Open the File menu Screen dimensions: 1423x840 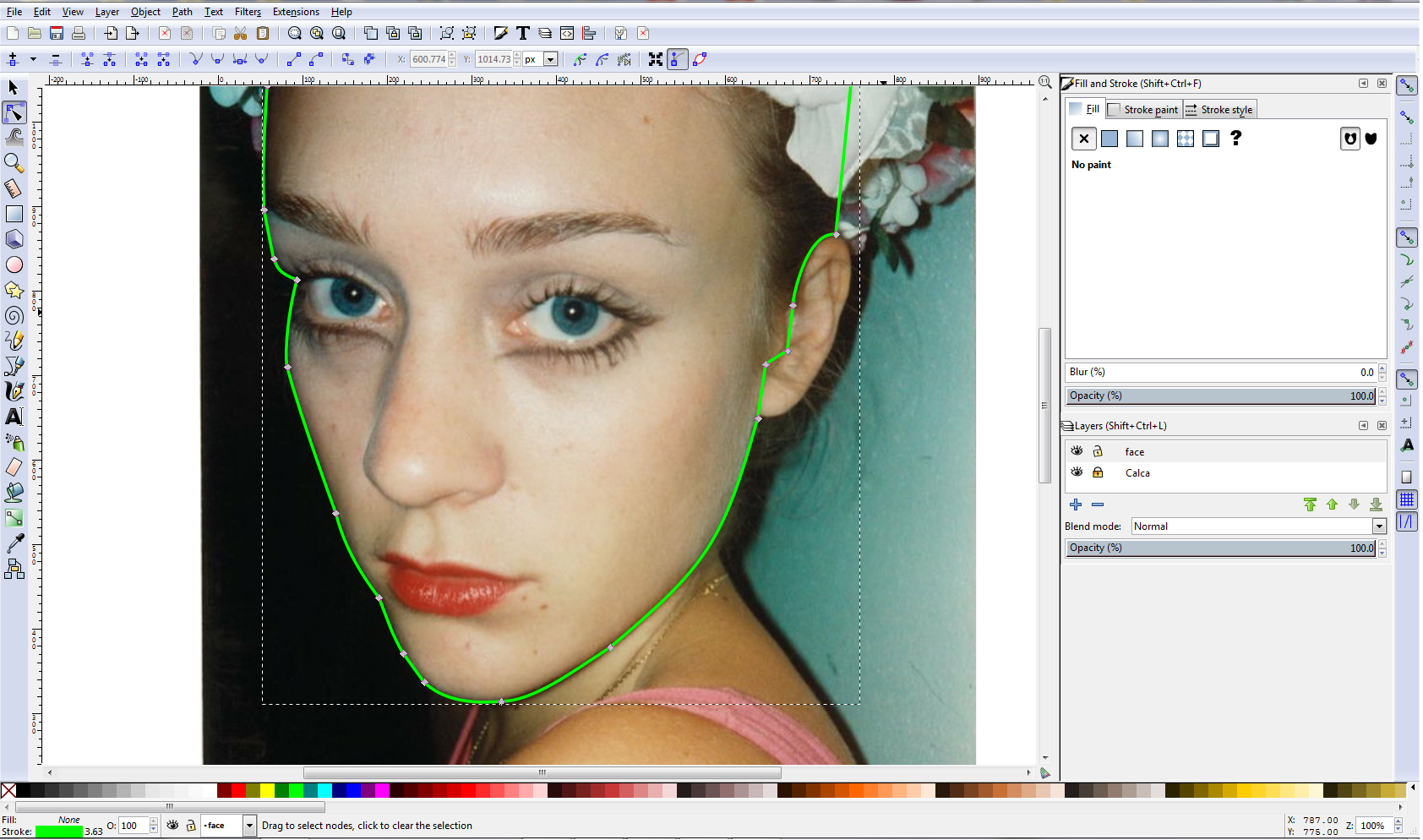[14, 12]
